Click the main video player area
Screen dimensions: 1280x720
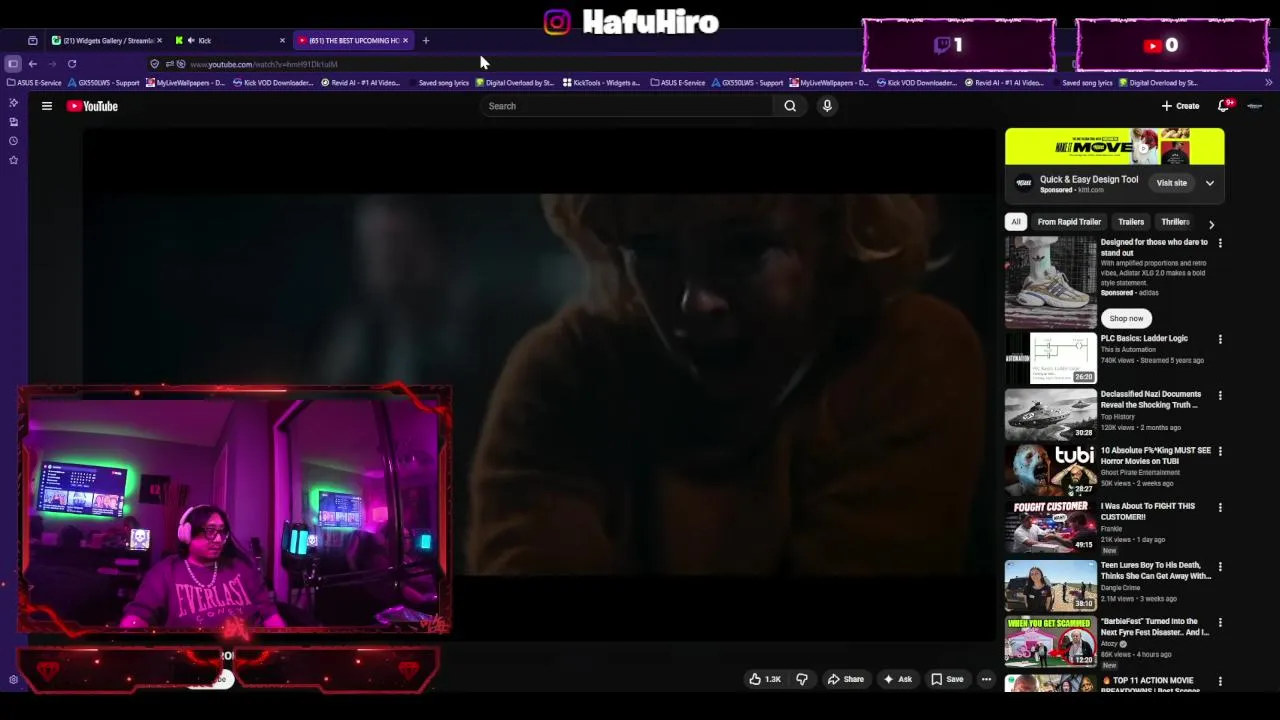[x=540, y=384]
